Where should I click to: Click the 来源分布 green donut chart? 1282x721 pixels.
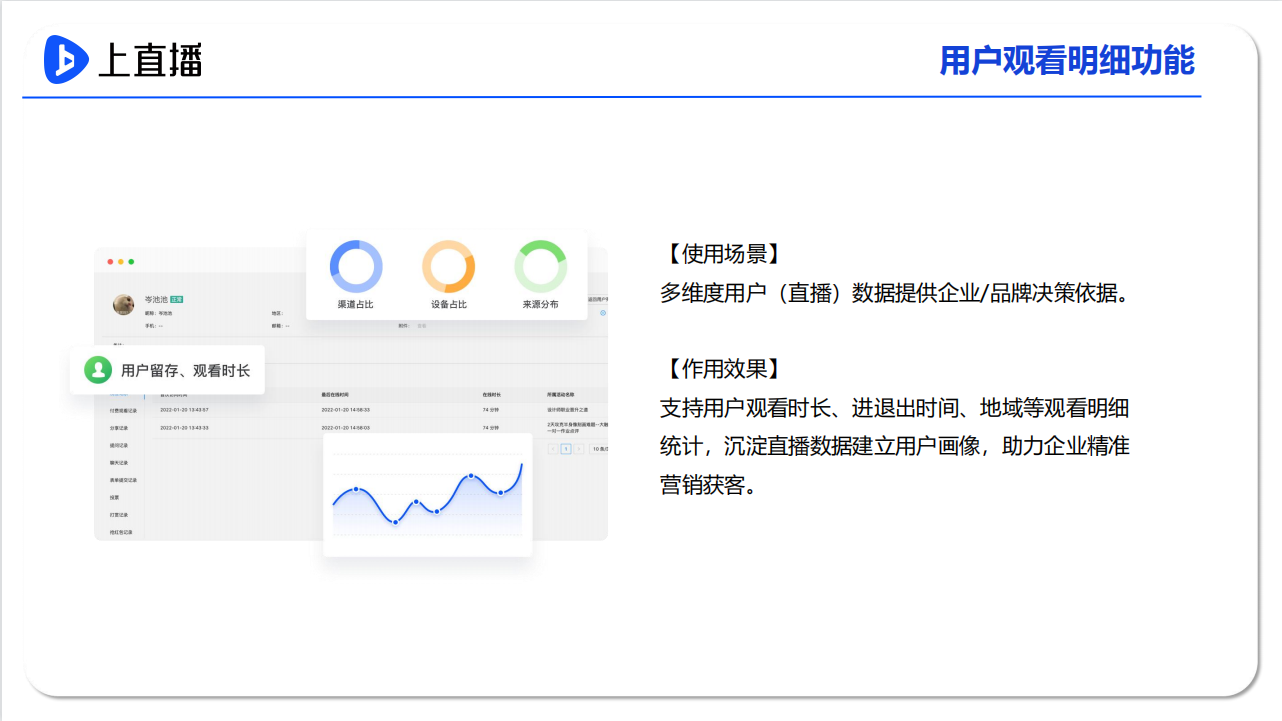(x=541, y=266)
